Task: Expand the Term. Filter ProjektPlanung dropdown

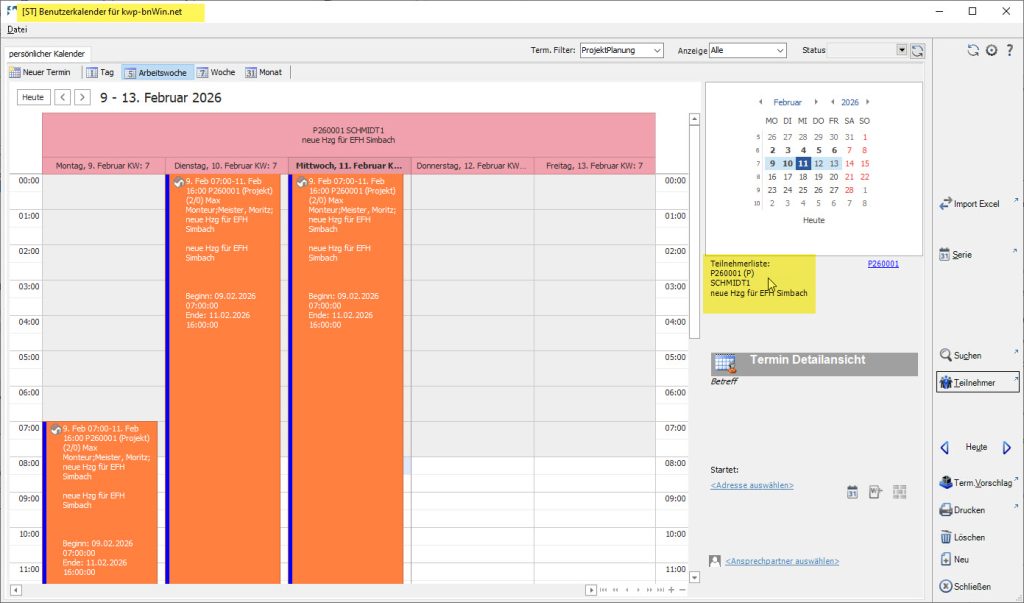Action: (x=656, y=50)
